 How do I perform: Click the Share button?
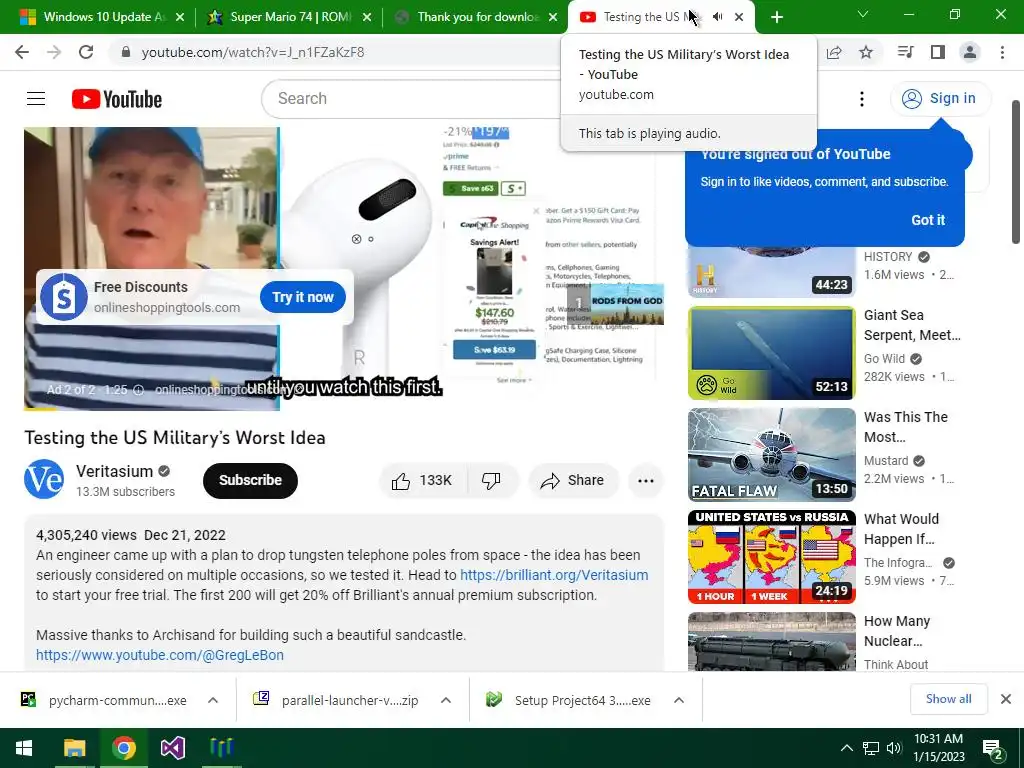(573, 481)
